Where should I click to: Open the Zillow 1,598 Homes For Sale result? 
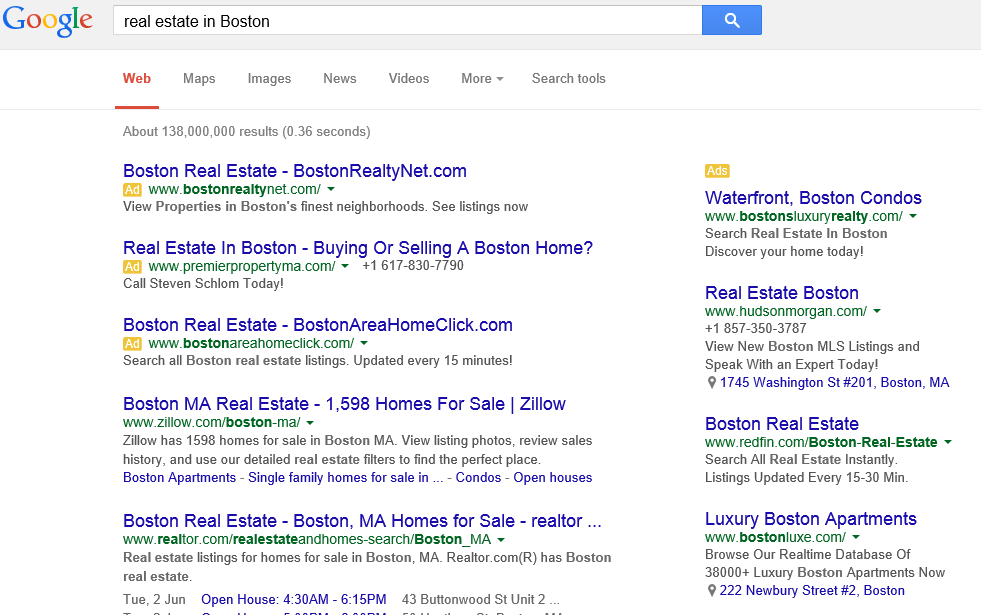(x=344, y=404)
